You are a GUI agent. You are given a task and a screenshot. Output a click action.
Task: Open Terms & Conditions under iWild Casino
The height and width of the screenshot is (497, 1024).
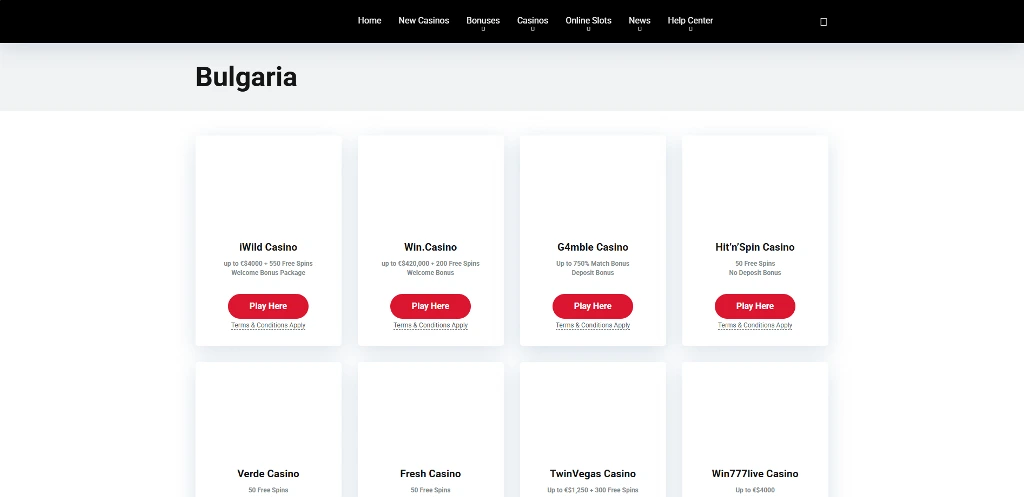tap(268, 325)
